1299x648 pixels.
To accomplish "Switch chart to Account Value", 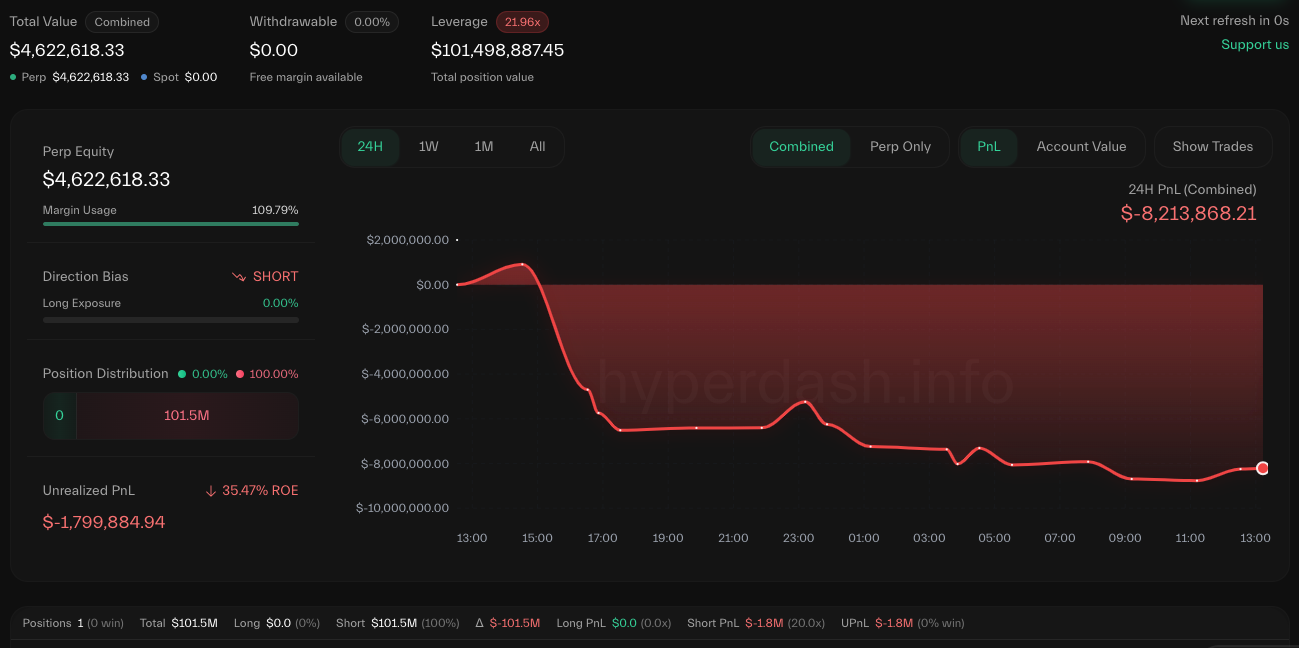I will (x=1081, y=147).
